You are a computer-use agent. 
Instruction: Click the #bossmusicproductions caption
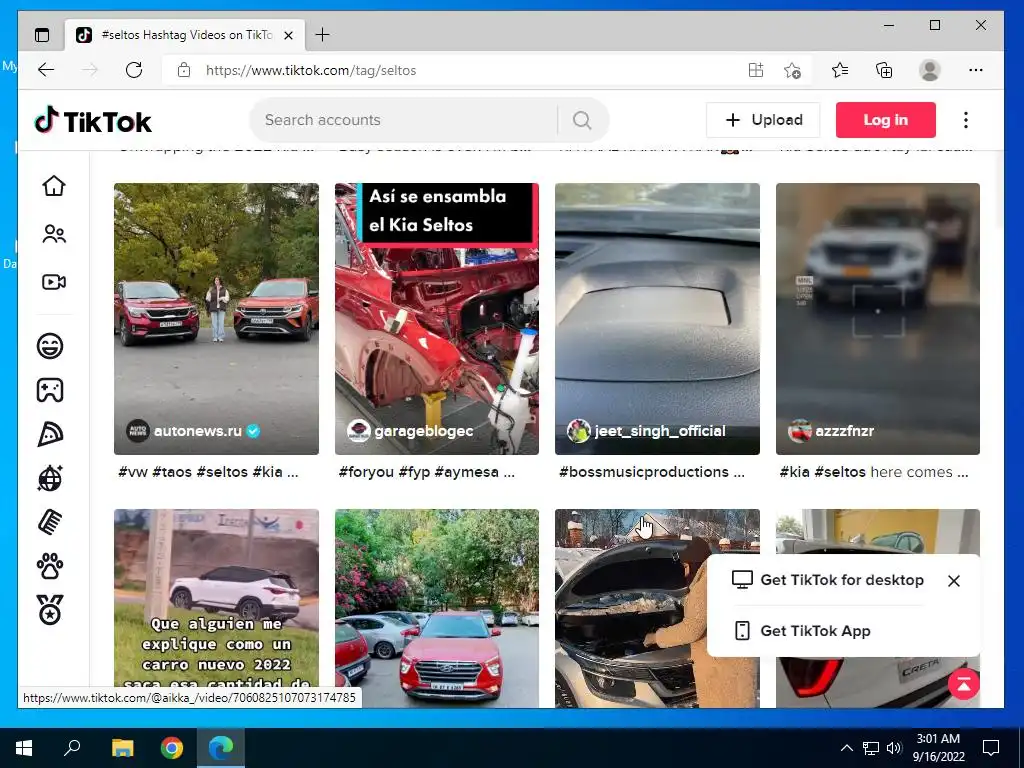[652, 472]
